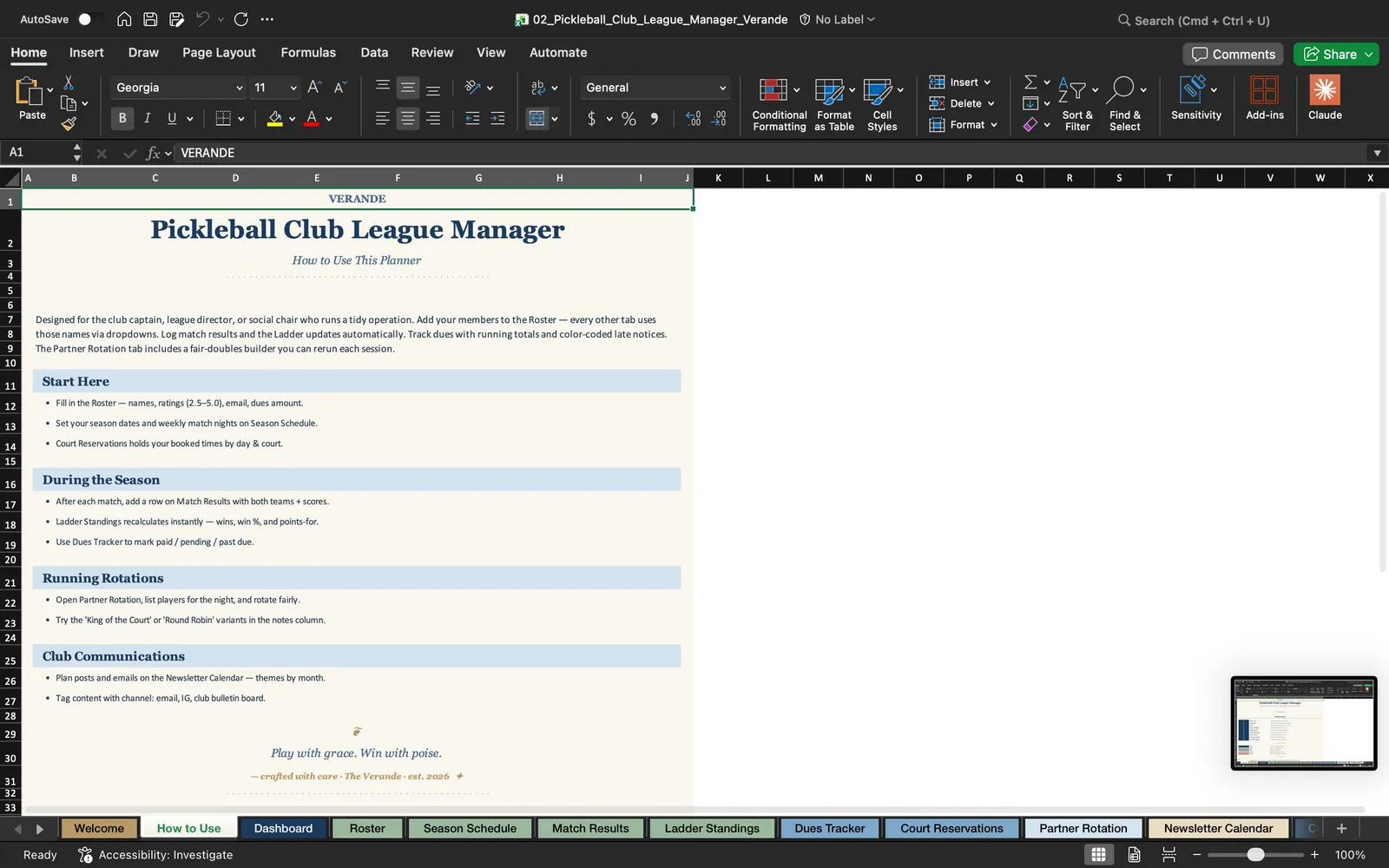Open the Georgia font name dropdown
1389x868 pixels.
click(x=239, y=88)
